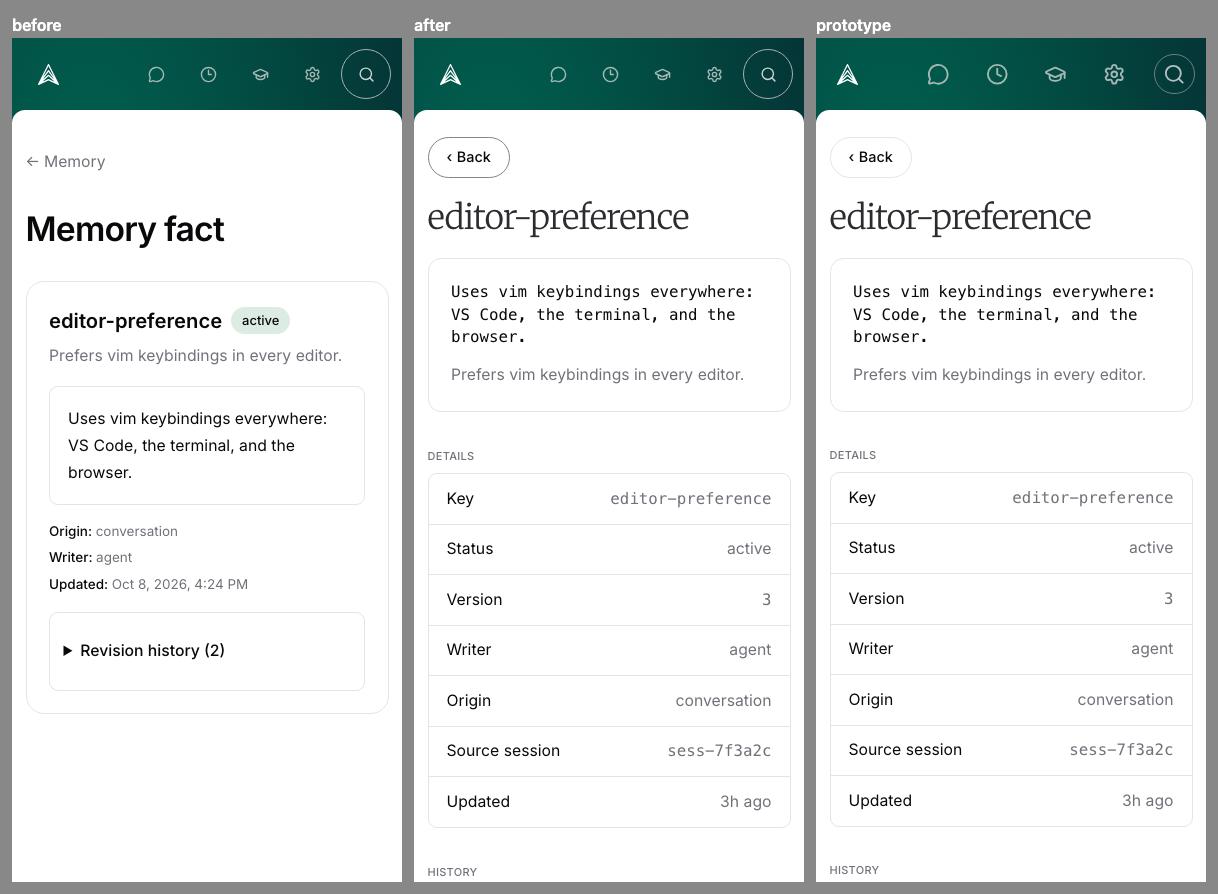Click sess-7f3a2c value in the prototype panel

click(x=1121, y=750)
